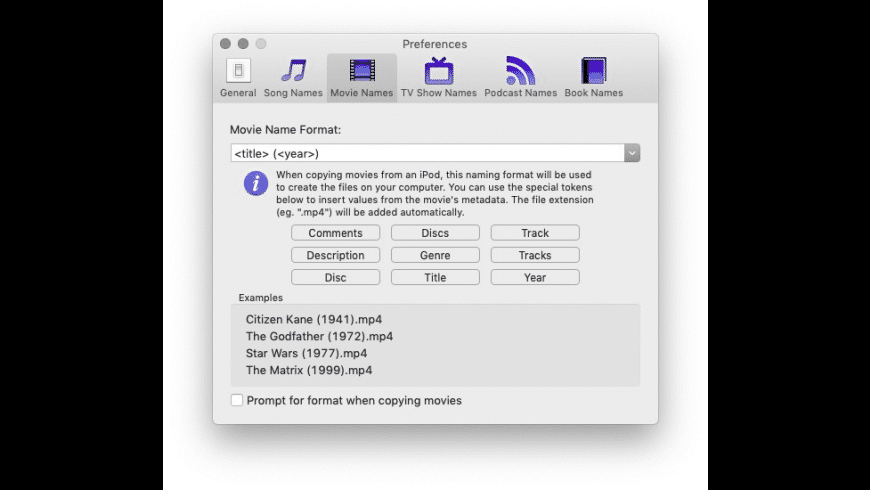Click the Movie Name Format label
870x490 pixels.
285,130
